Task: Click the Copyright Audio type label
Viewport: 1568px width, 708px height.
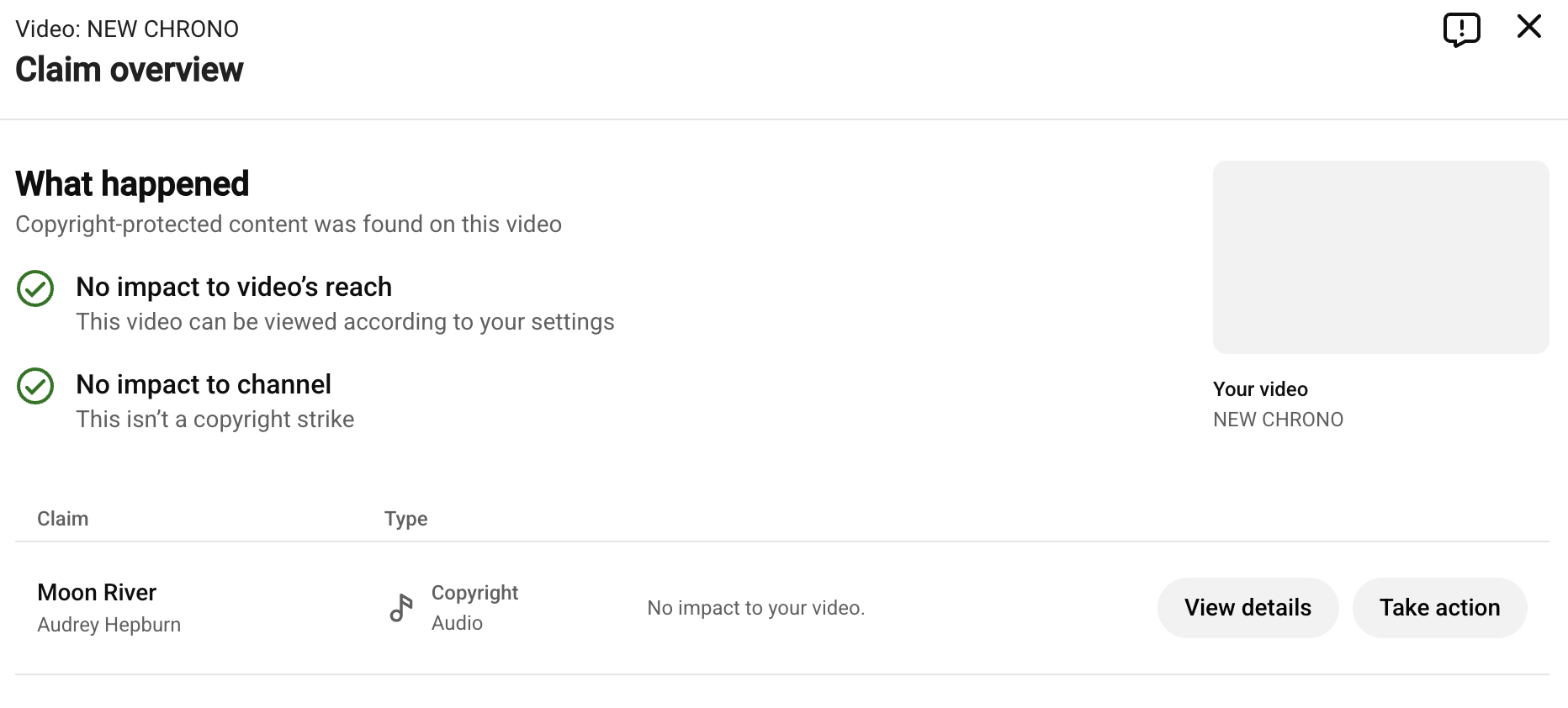Action: [474, 608]
